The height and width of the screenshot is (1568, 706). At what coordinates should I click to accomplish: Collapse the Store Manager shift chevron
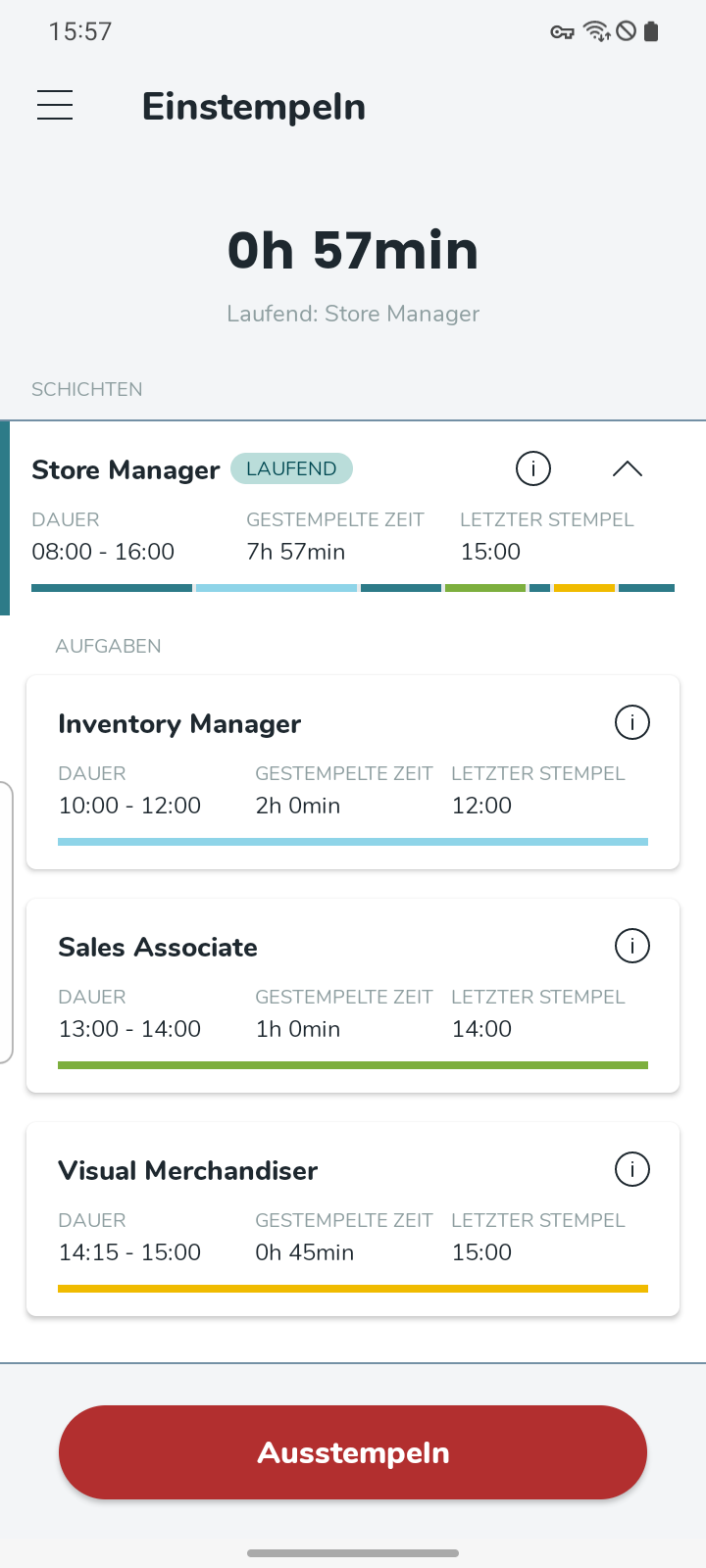pos(628,468)
